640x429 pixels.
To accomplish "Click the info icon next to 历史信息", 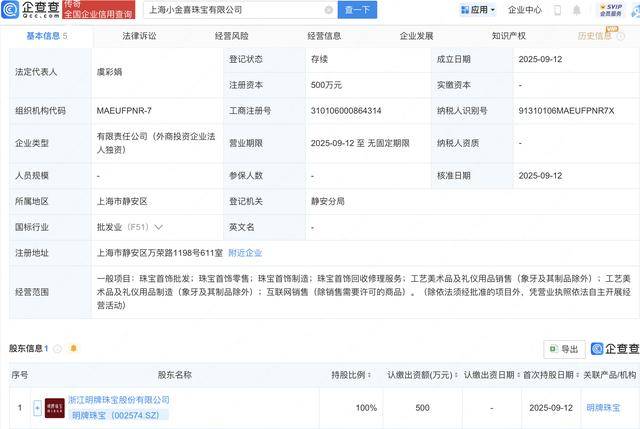I will (620, 36).
